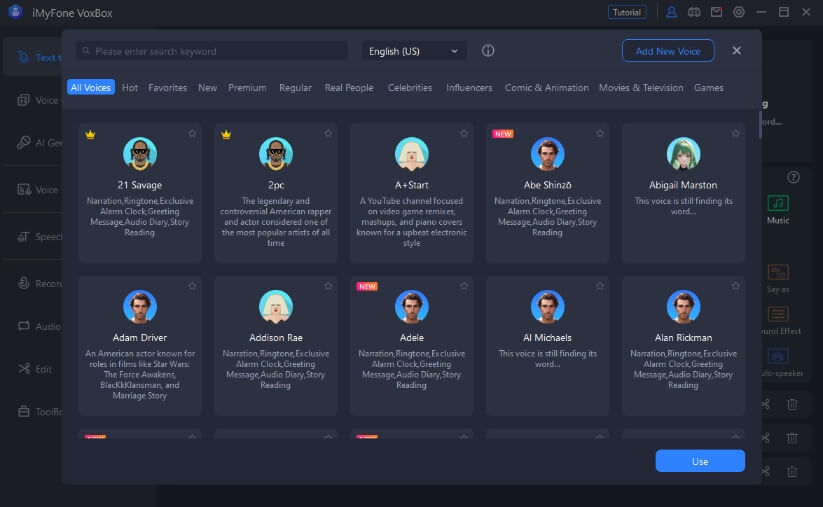Click the search magnifier icon

86,51
